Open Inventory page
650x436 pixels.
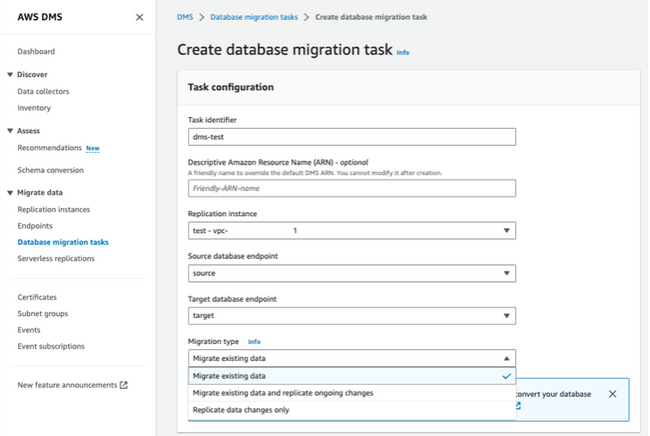pyautogui.click(x=34, y=108)
